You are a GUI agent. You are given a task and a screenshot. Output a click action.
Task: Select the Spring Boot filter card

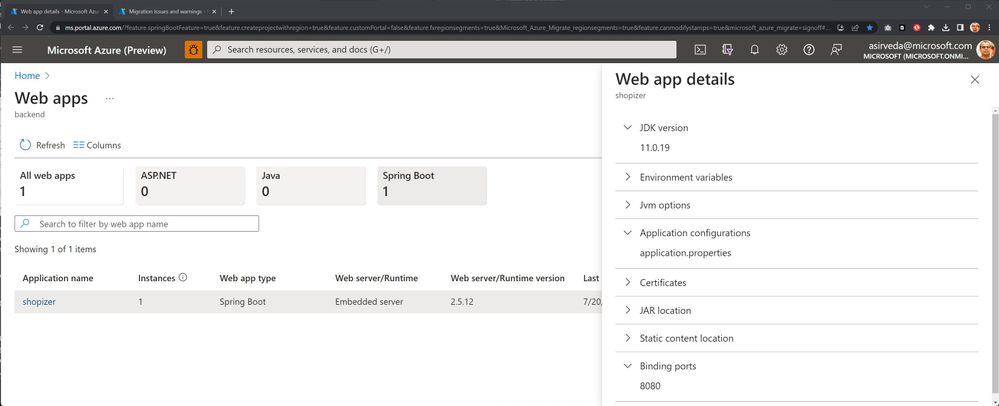point(432,185)
